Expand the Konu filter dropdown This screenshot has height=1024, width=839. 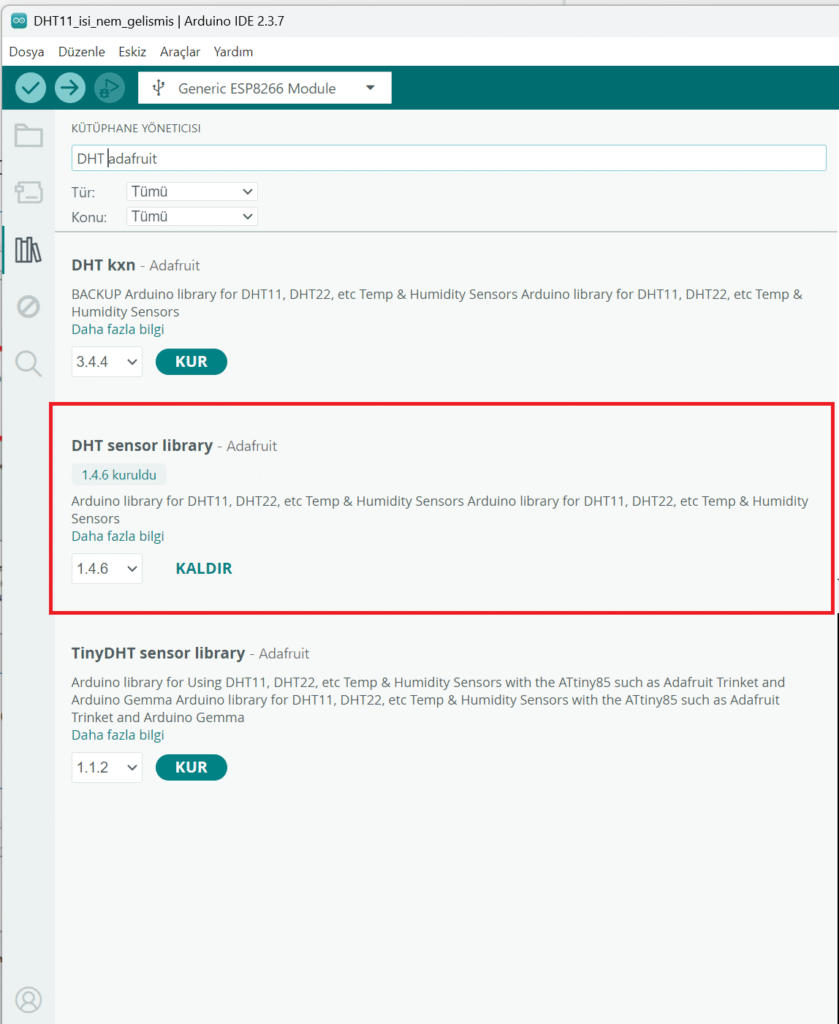192,216
